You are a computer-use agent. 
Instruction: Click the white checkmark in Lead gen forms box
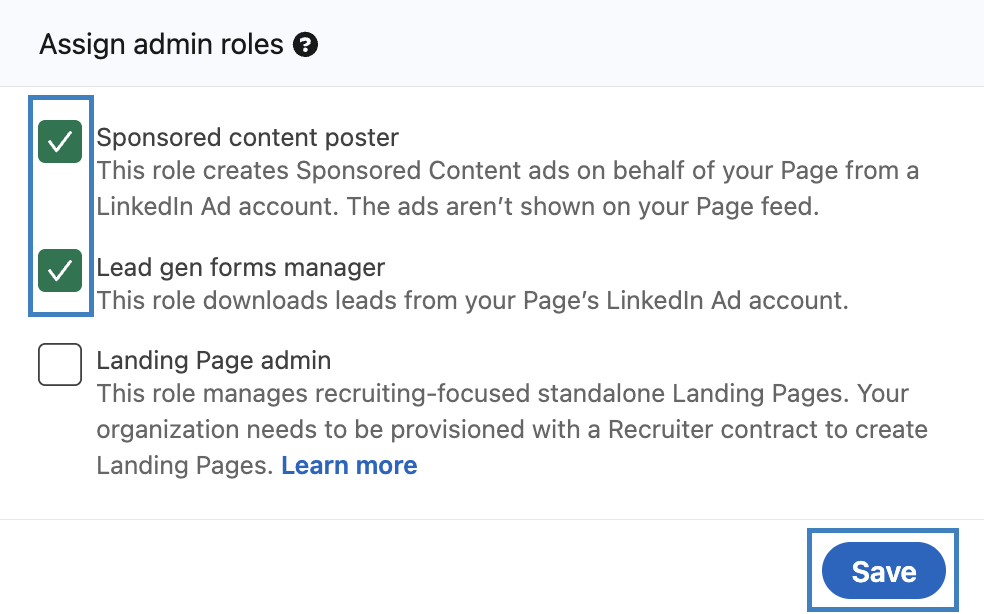(60, 271)
